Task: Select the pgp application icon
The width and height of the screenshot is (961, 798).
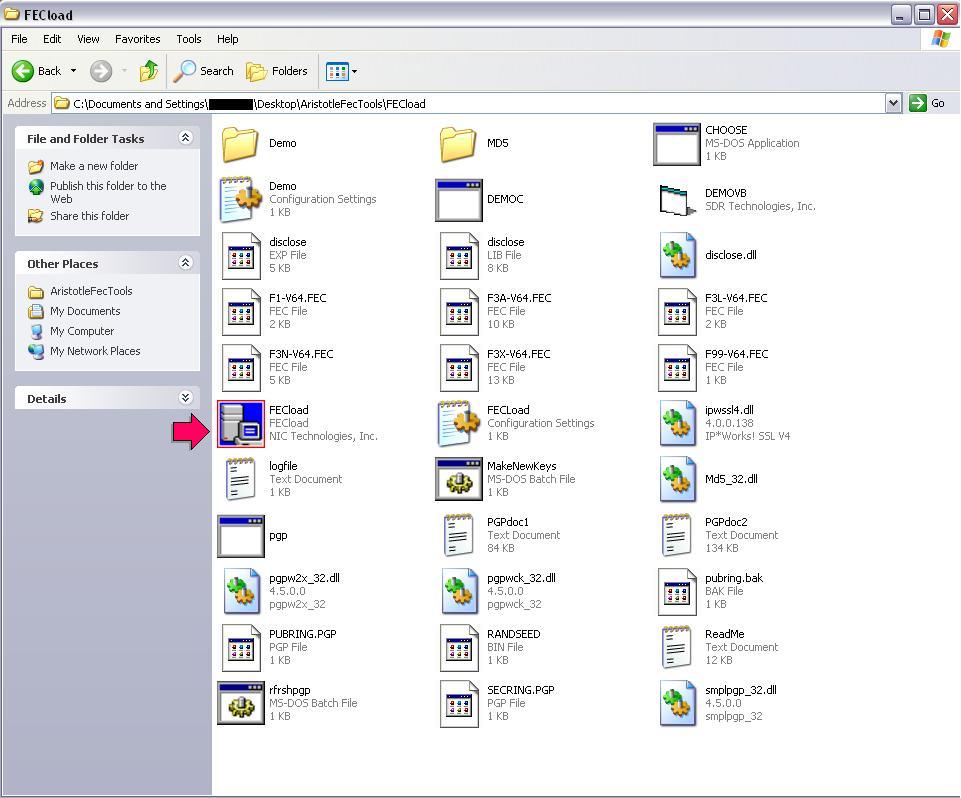Action: (241, 536)
